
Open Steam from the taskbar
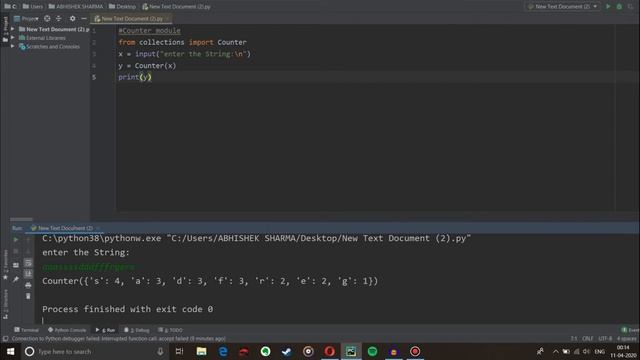point(287,351)
